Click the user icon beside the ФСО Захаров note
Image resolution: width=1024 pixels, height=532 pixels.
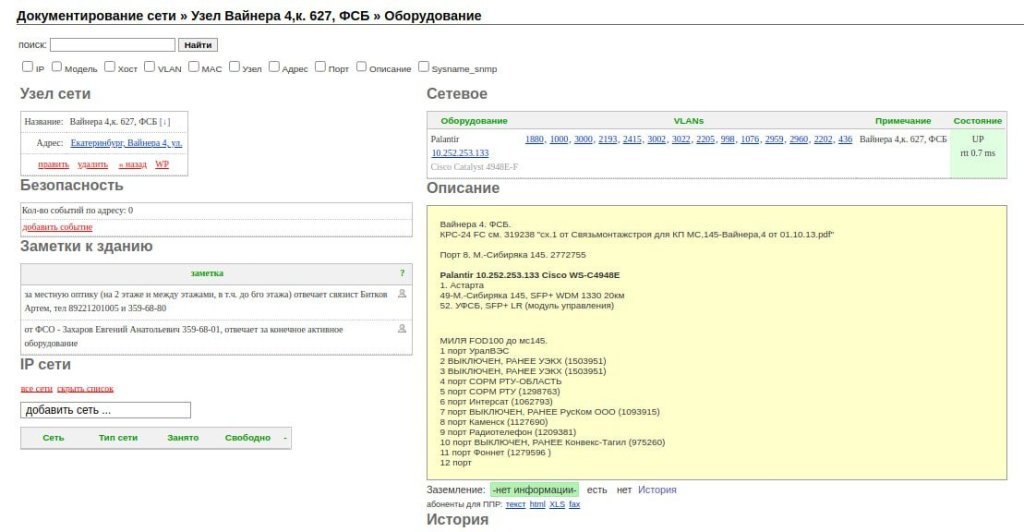(402, 328)
